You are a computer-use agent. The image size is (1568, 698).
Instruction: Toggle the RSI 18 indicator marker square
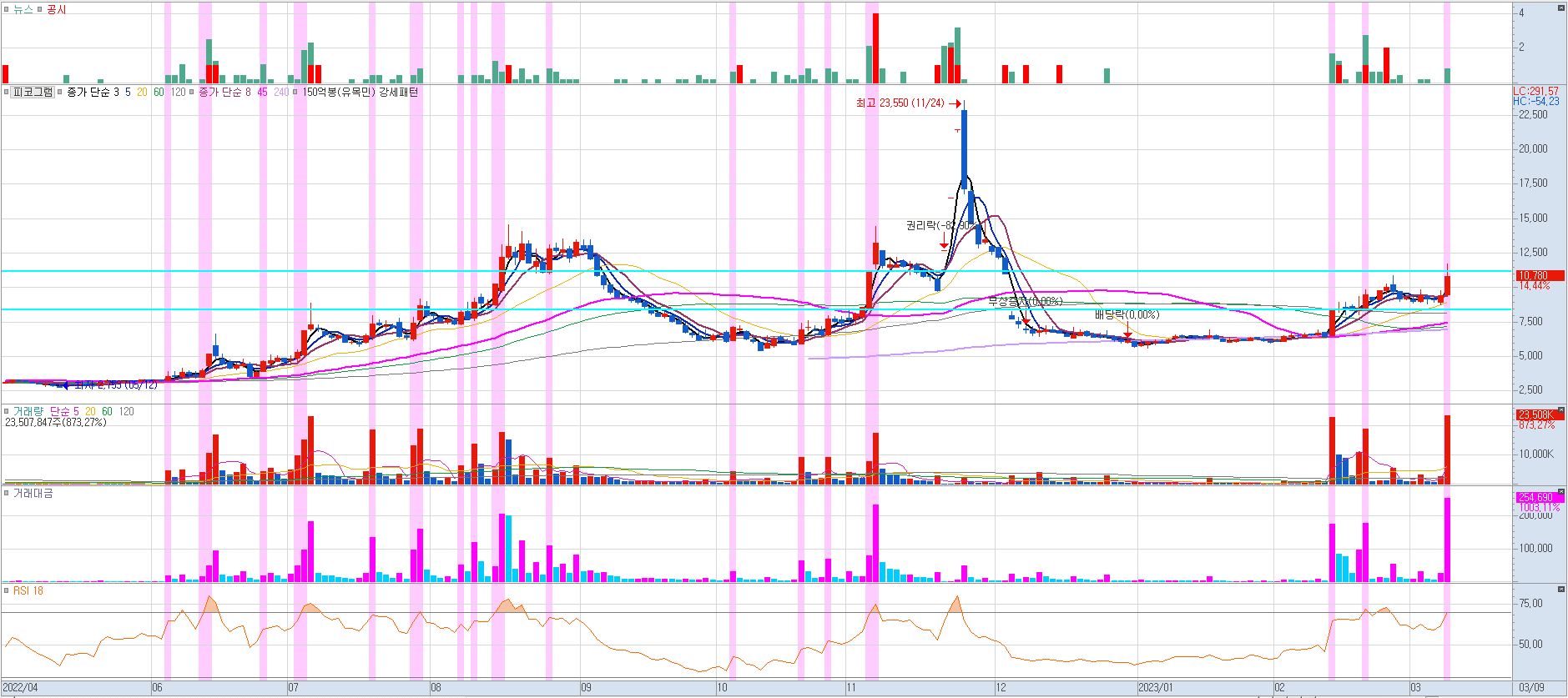click(x=7, y=590)
